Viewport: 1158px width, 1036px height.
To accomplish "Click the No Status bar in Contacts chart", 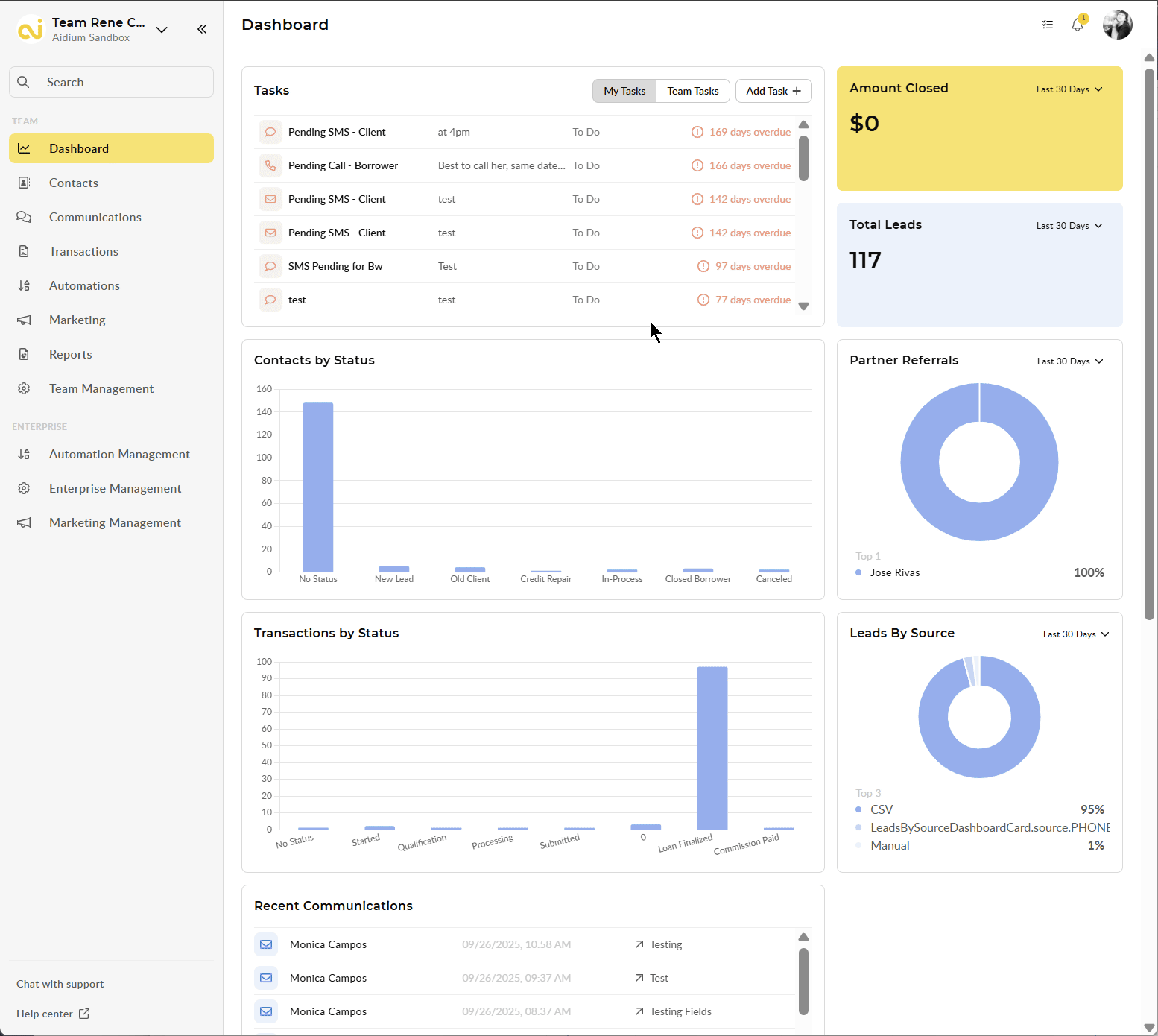I will tap(318, 487).
